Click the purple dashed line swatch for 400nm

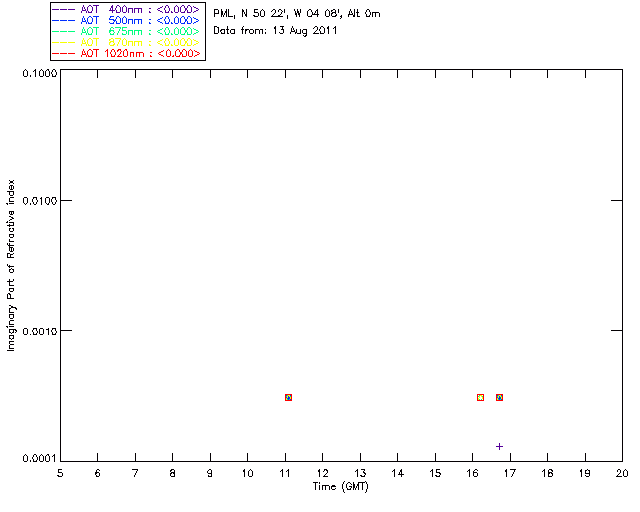64,9
